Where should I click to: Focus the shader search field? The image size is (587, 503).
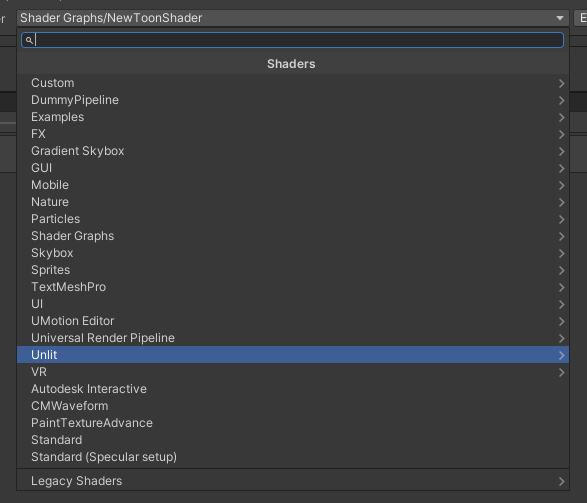click(292, 40)
